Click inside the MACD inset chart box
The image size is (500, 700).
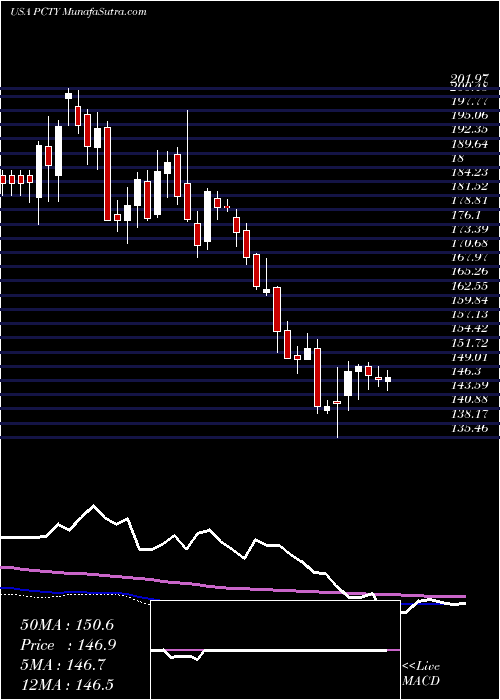tap(275, 650)
